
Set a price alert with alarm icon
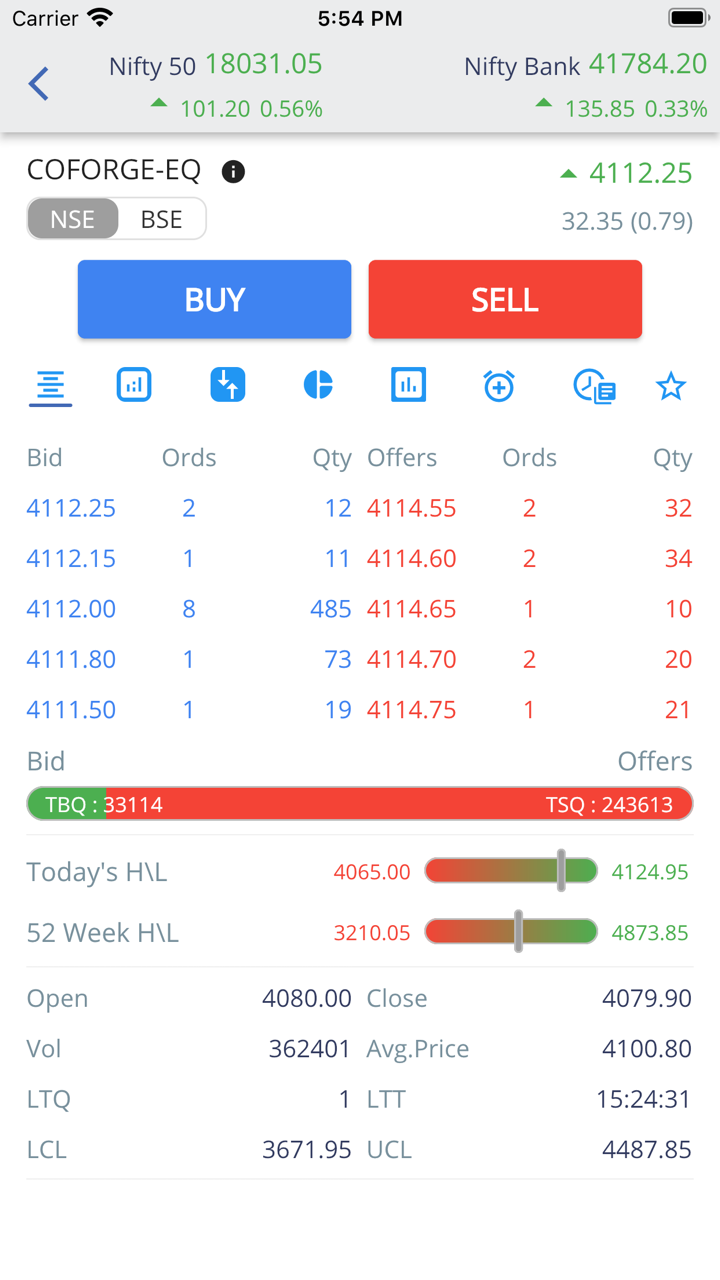499,385
